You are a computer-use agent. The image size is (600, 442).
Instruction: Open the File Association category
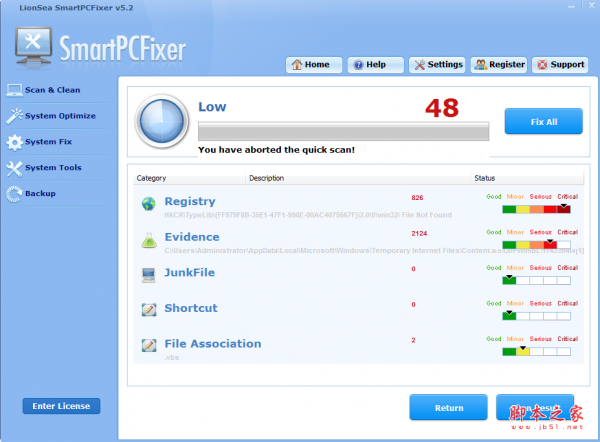(213, 344)
